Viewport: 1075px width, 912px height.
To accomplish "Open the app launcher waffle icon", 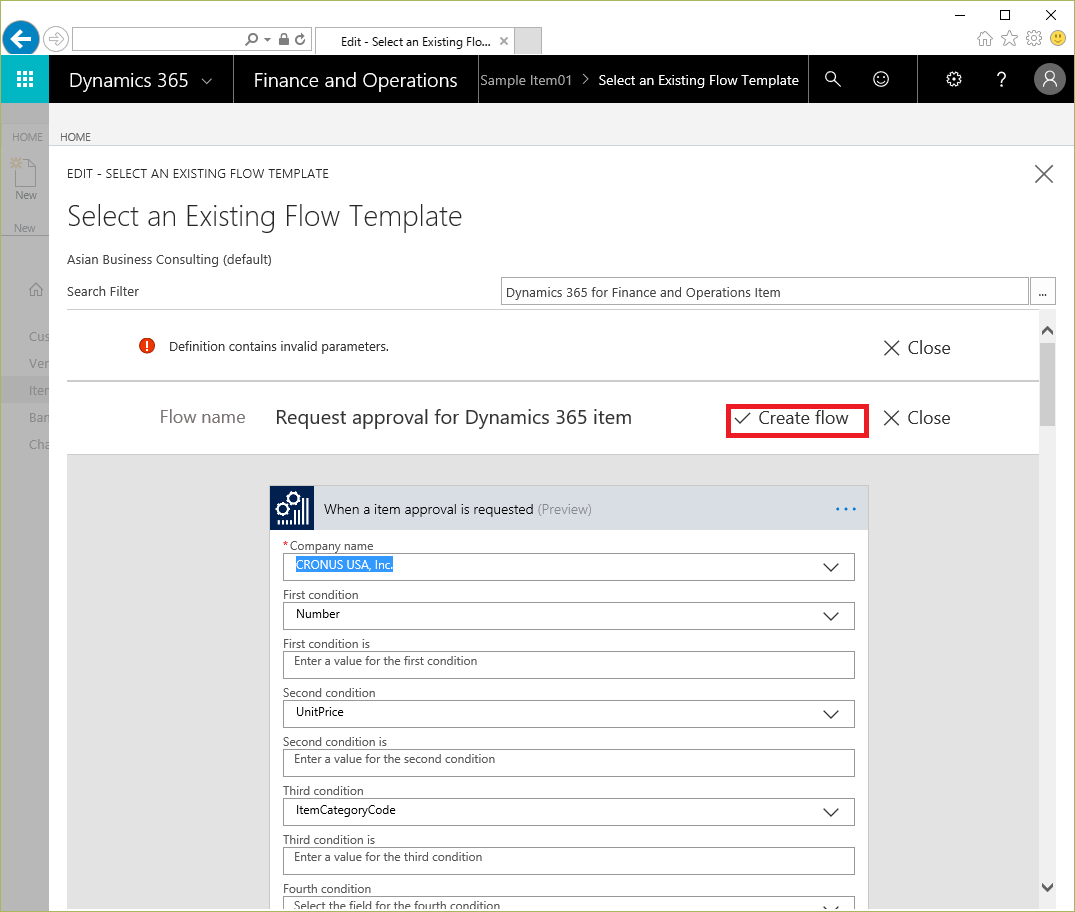I will pyautogui.click(x=25, y=80).
